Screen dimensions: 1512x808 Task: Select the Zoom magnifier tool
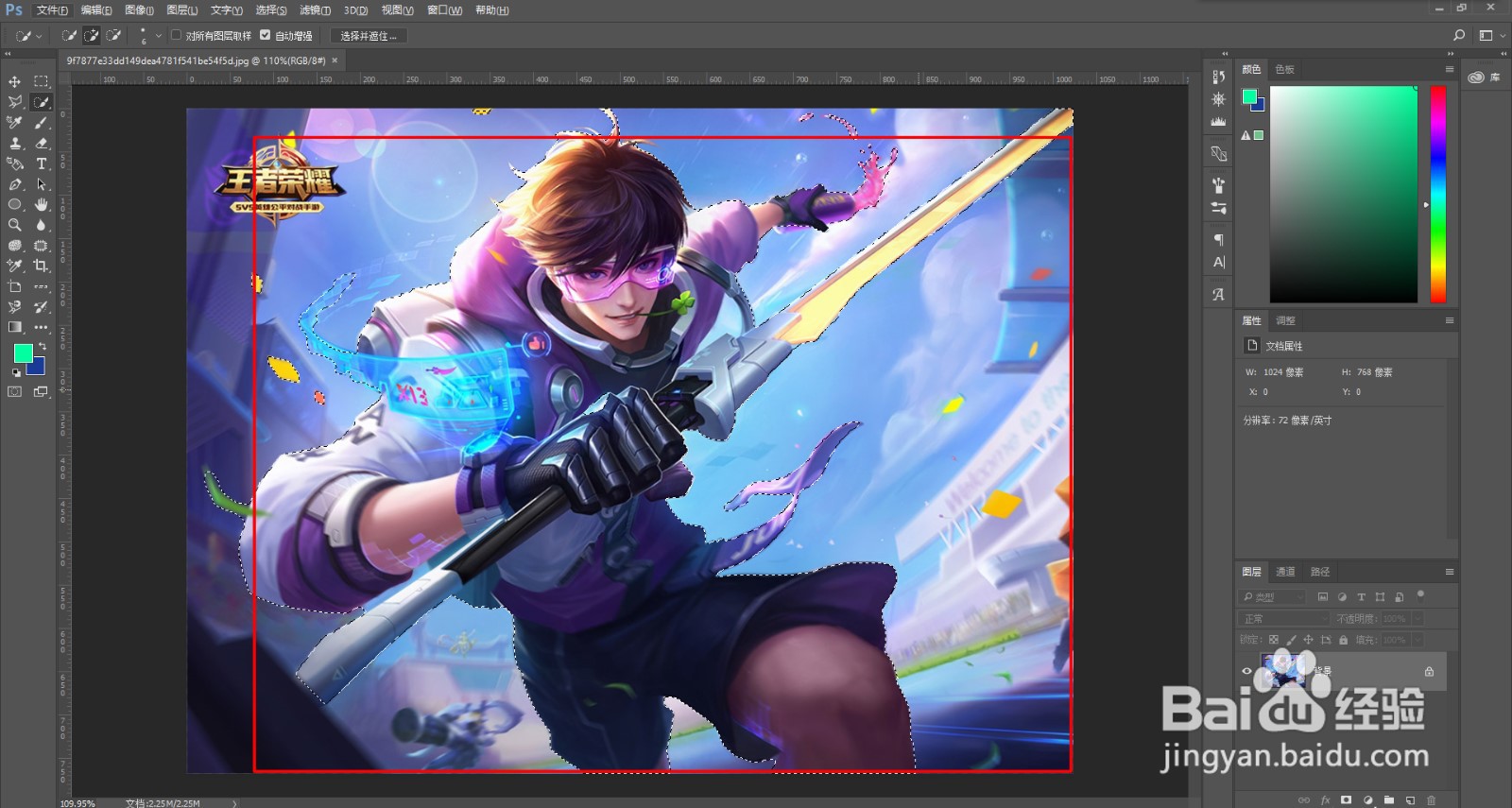pos(15,225)
